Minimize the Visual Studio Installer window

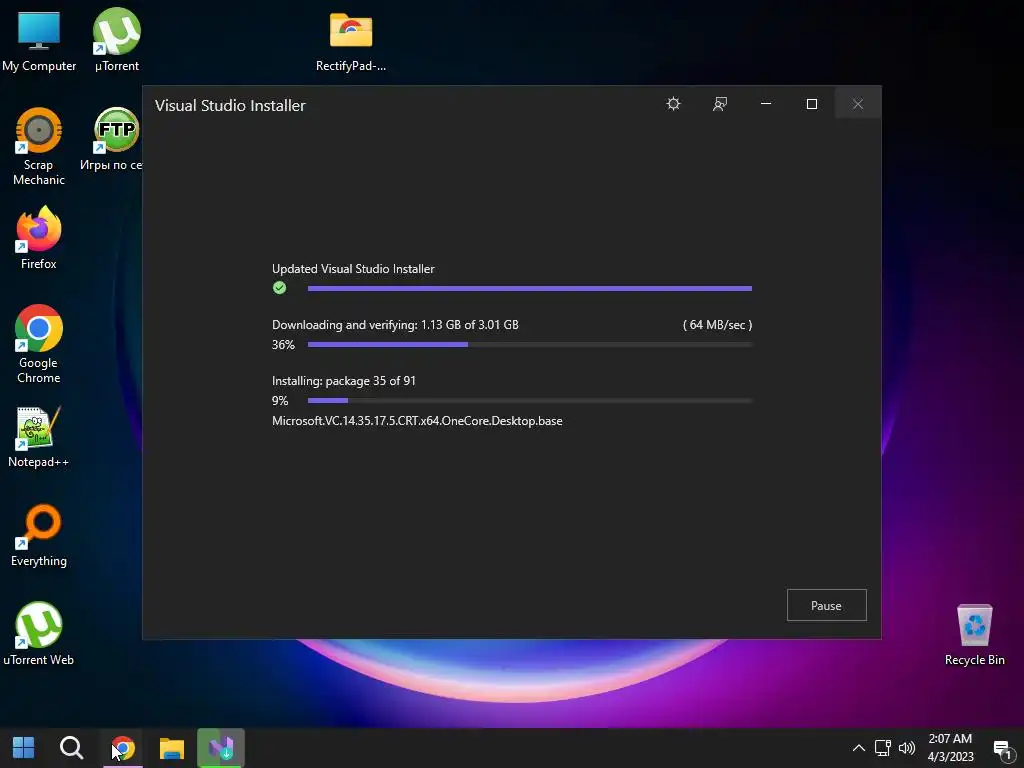click(766, 104)
